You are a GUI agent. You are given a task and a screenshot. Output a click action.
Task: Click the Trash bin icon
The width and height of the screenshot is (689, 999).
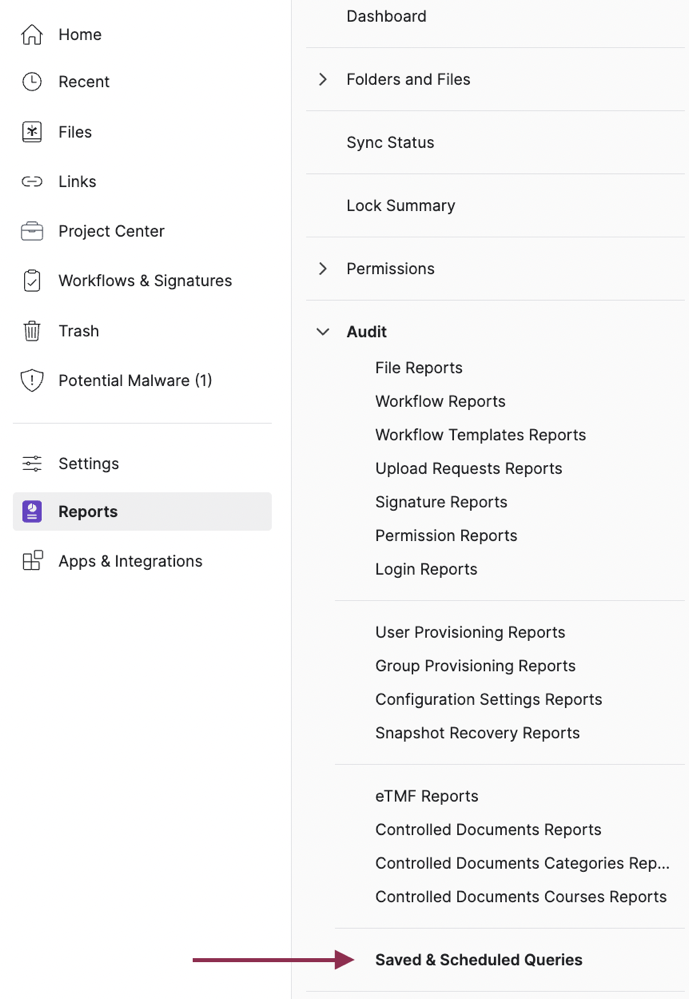coord(32,331)
